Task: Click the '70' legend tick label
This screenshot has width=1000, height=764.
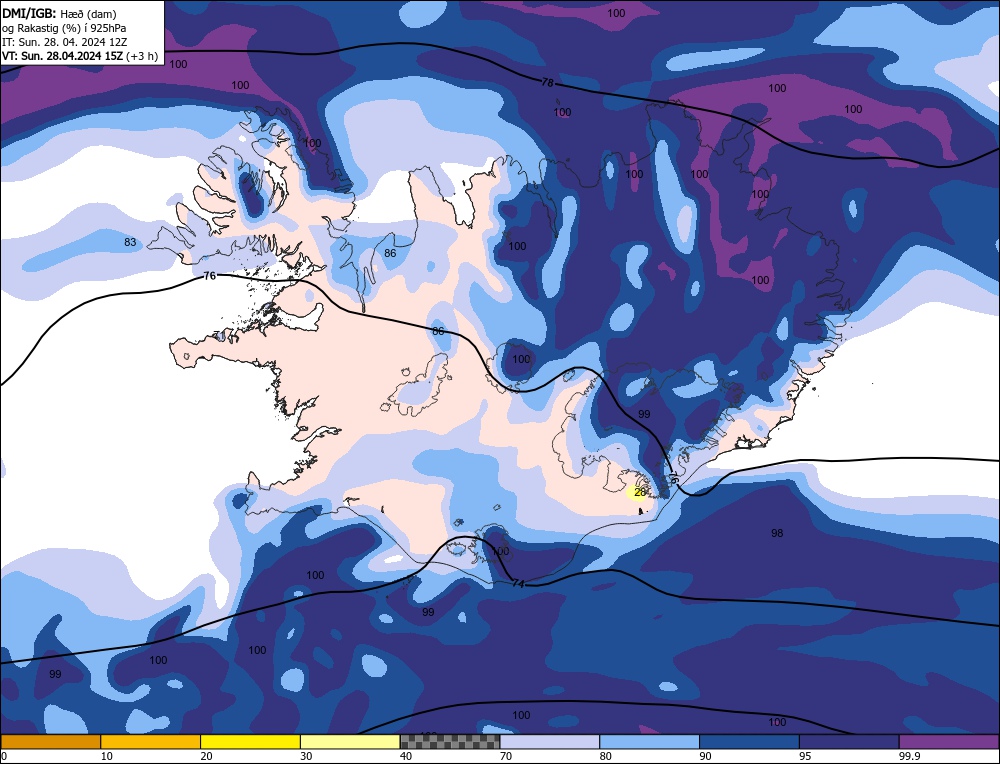Action: coord(506,756)
